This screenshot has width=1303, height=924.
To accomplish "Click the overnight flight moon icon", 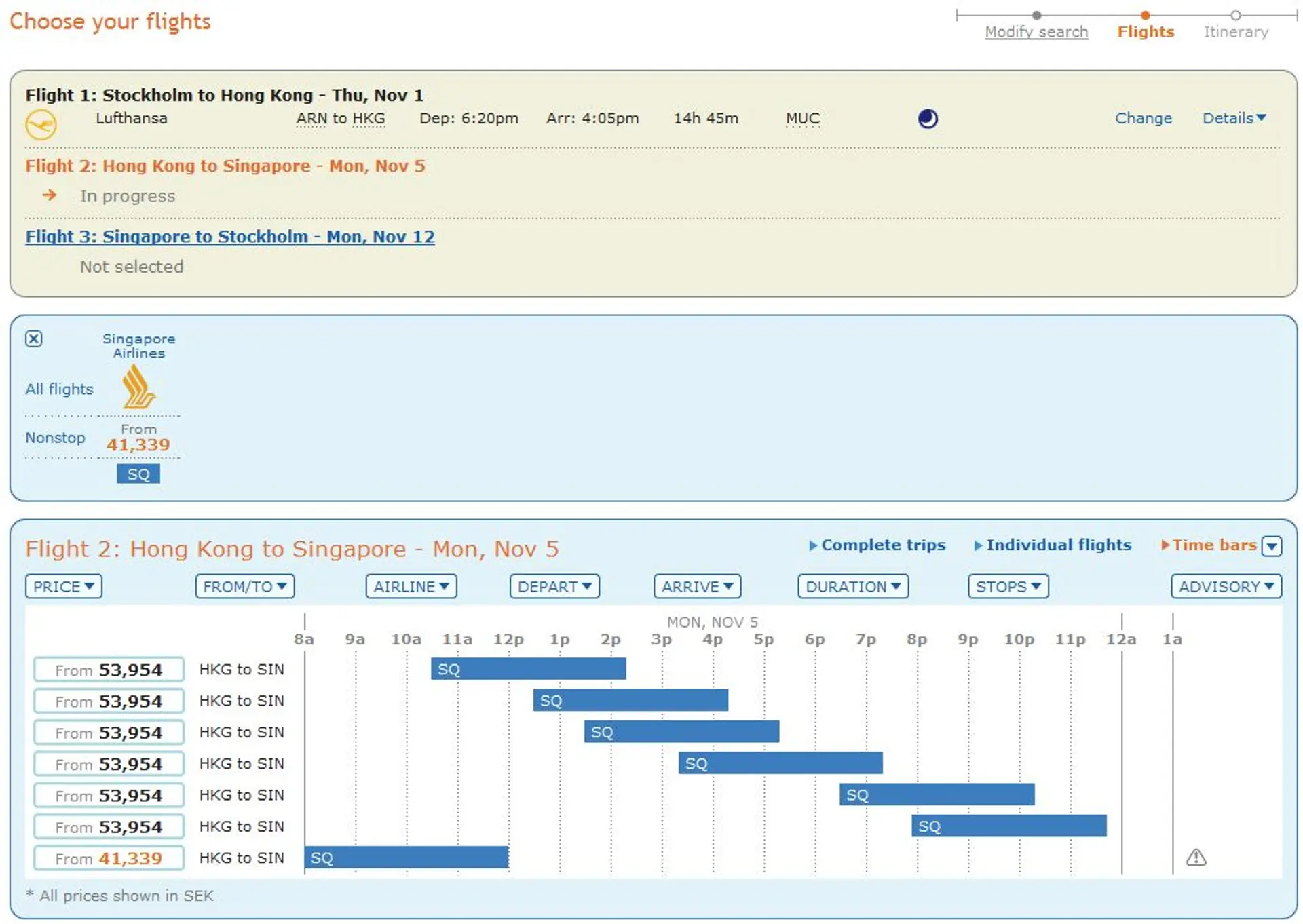I will [928, 119].
